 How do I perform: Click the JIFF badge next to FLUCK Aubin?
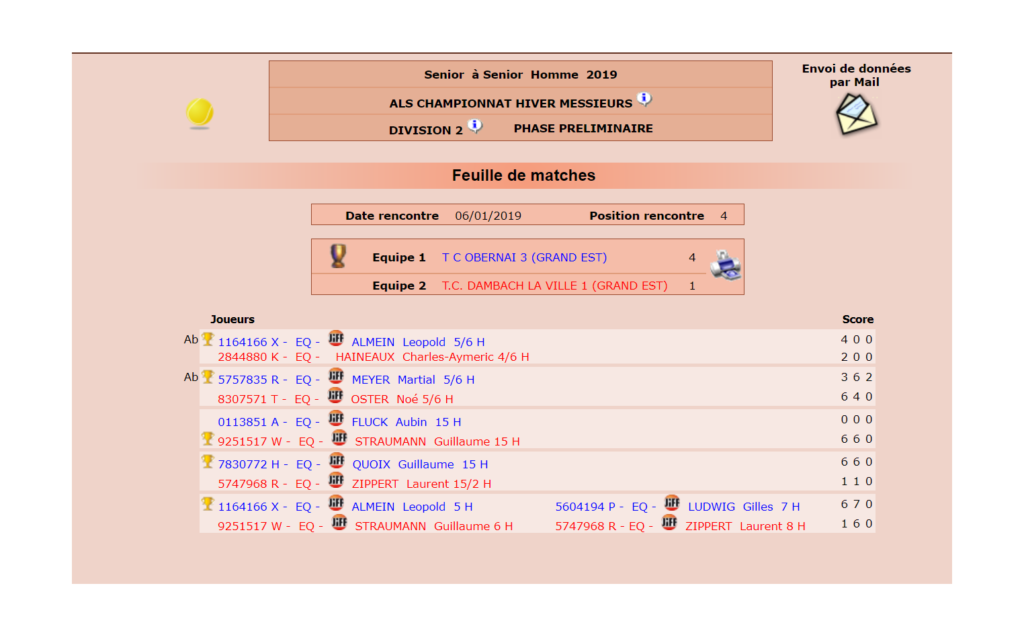click(x=336, y=419)
